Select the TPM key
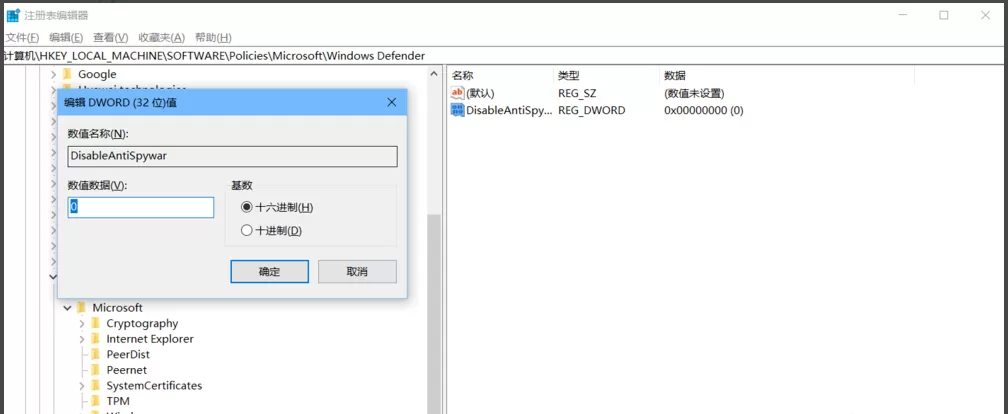The height and width of the screenshot is (414, 1008). (118, 401)
